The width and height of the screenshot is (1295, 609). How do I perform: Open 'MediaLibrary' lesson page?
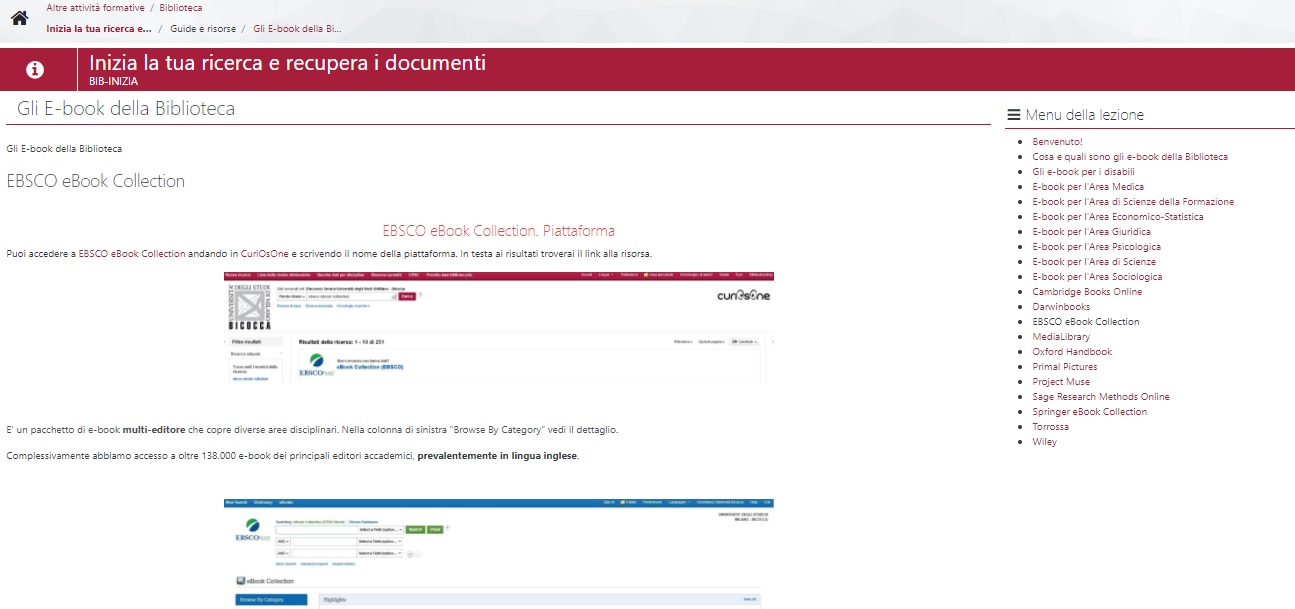(1060, 337)
